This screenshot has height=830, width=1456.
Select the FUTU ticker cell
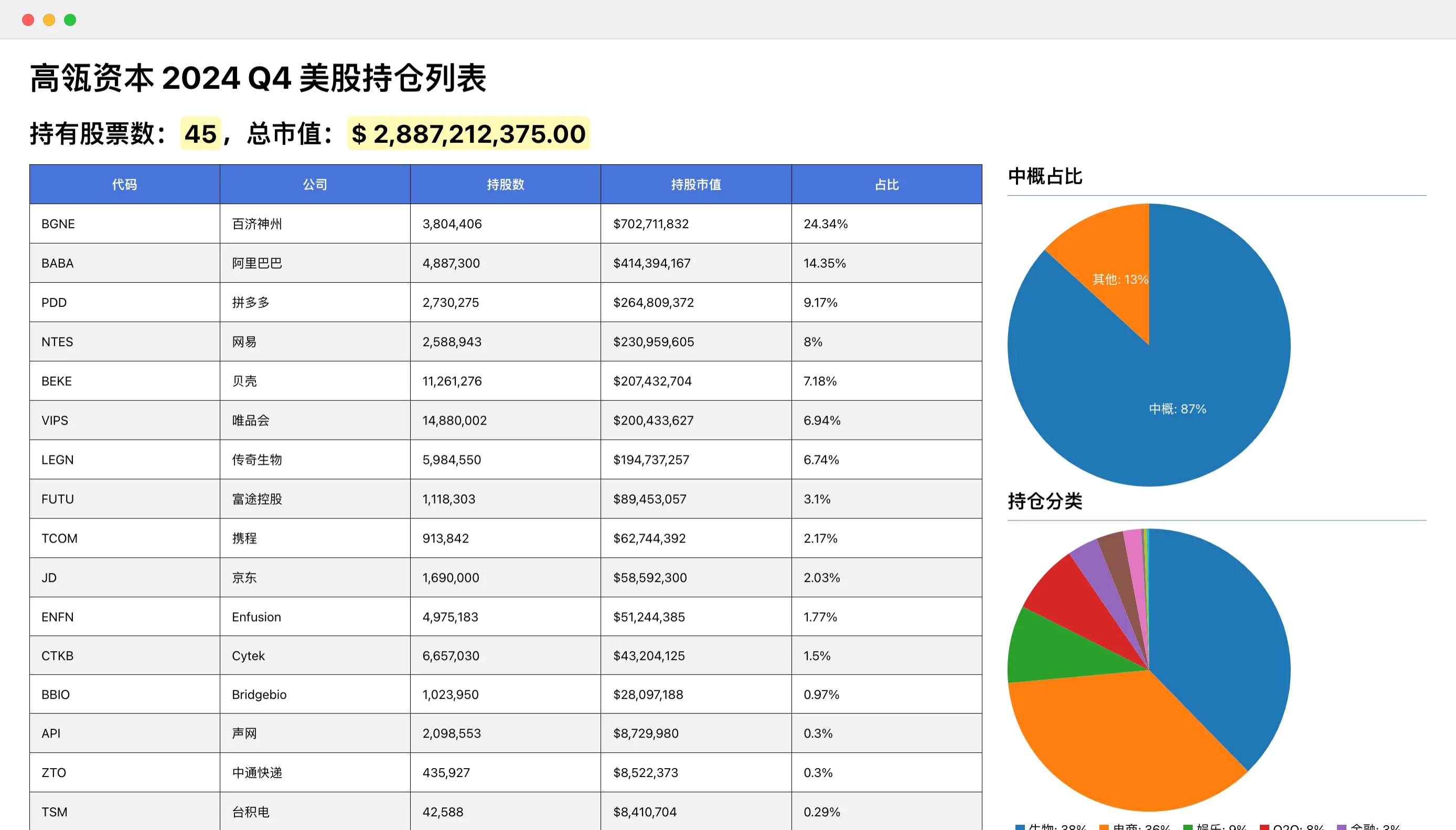point(125,499)
